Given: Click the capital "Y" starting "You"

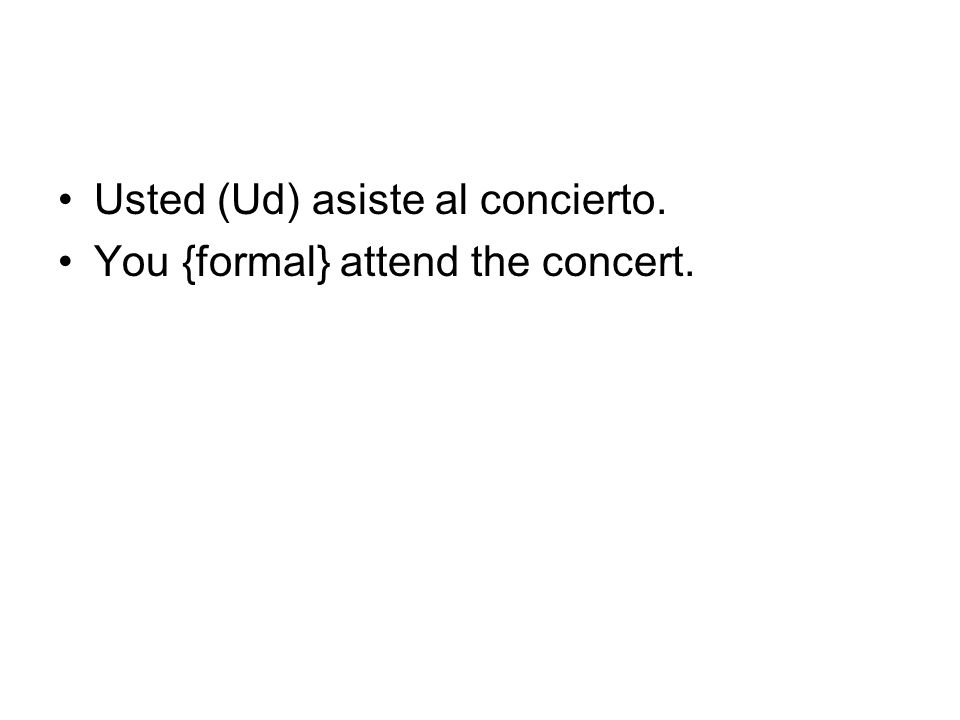Looking at the screenshot, I should coord(107,261).
